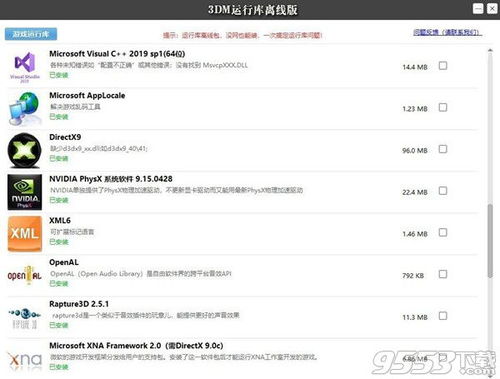This screenshot has height=379, width=500.
Task: Click the orange XML6 icon
Action: pos(25,234)
